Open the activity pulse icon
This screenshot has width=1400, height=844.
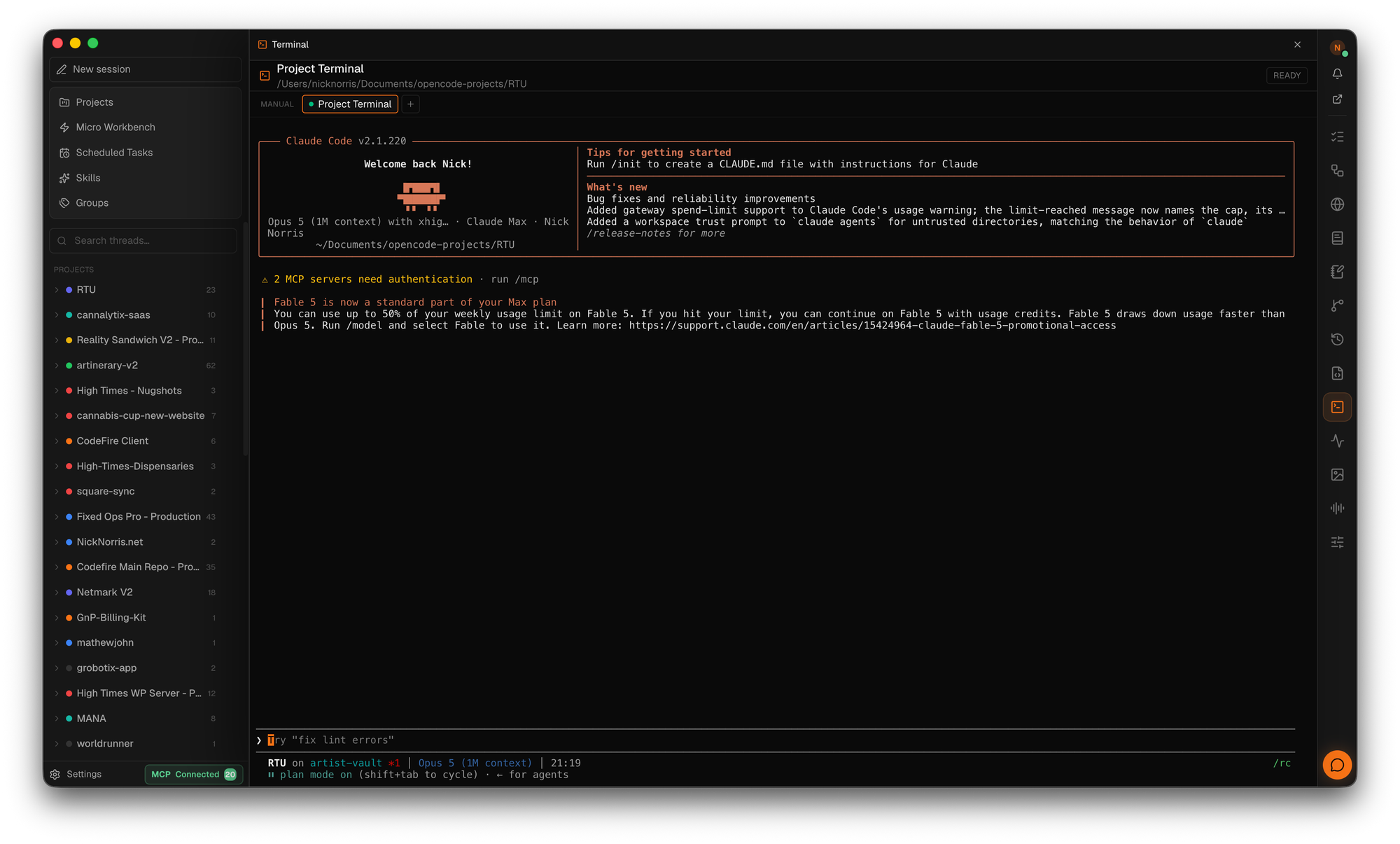coord(1337,441)
